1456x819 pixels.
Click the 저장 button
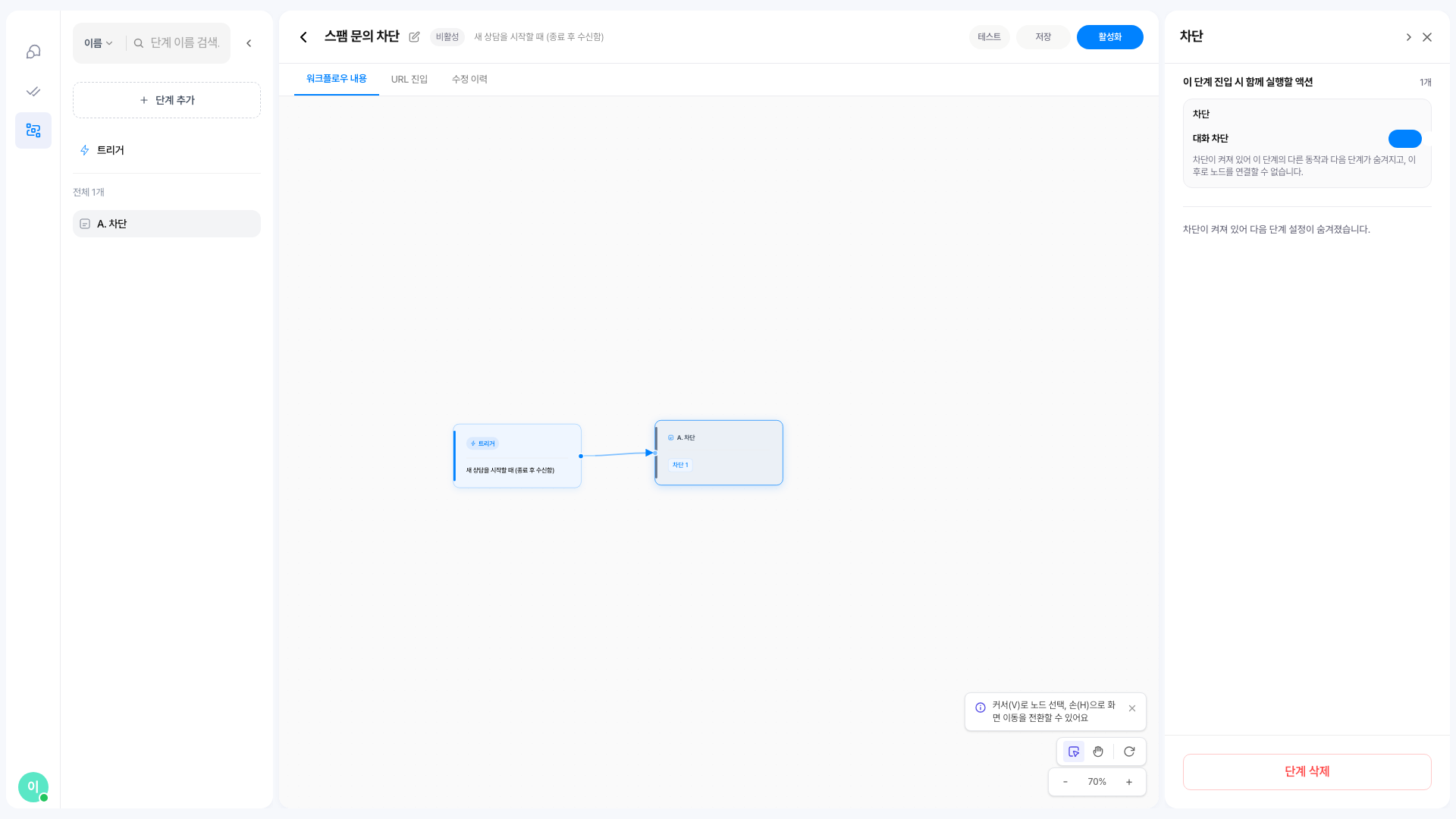pos(1043,37)
